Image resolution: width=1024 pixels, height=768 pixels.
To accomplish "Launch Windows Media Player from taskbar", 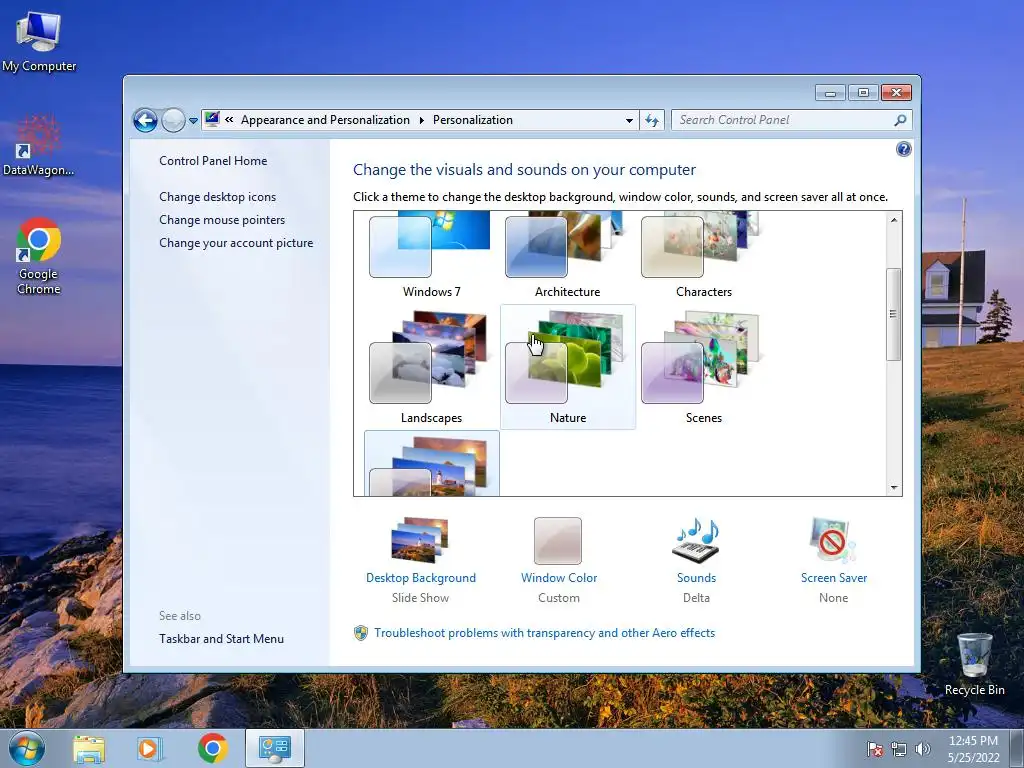I will (150, 748).
